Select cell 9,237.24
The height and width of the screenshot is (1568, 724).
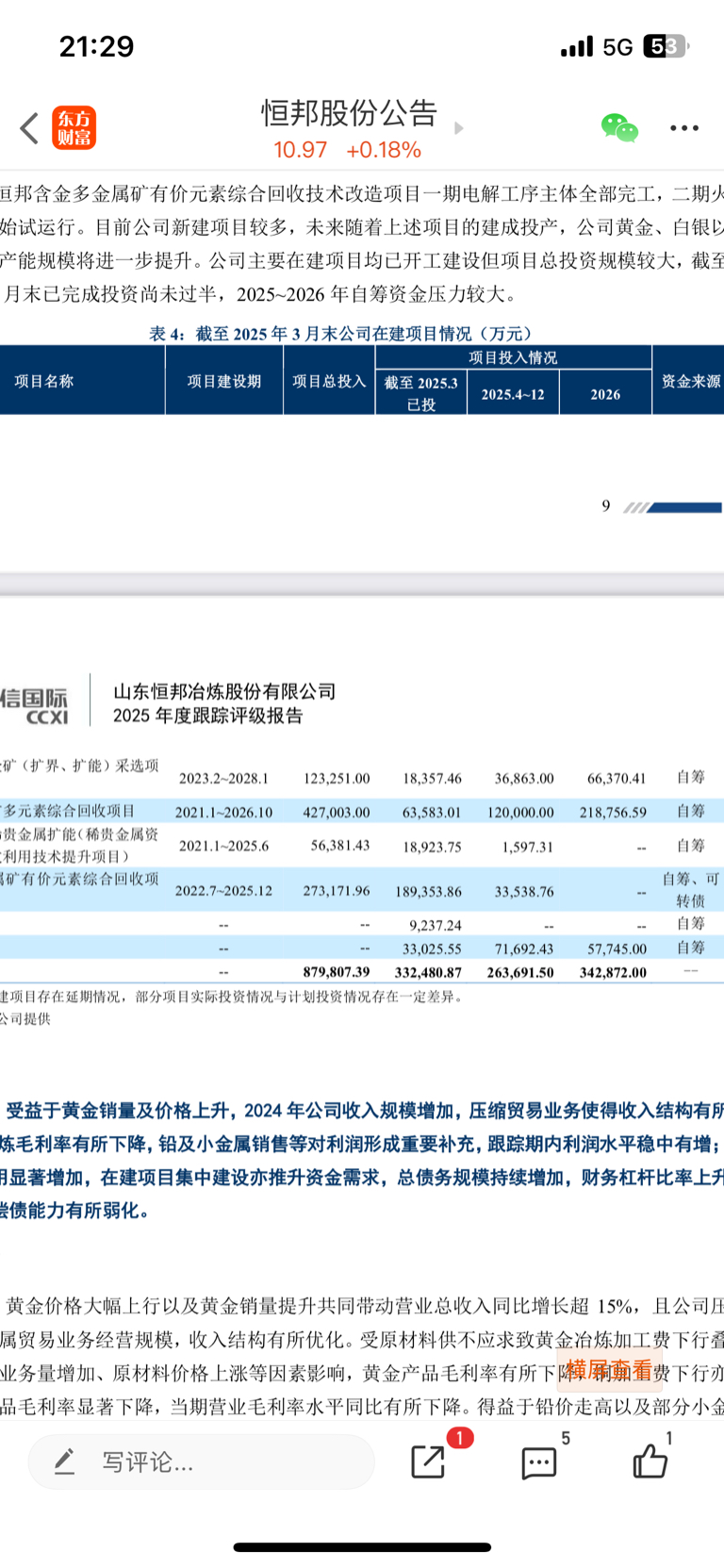tap(436, 925)
